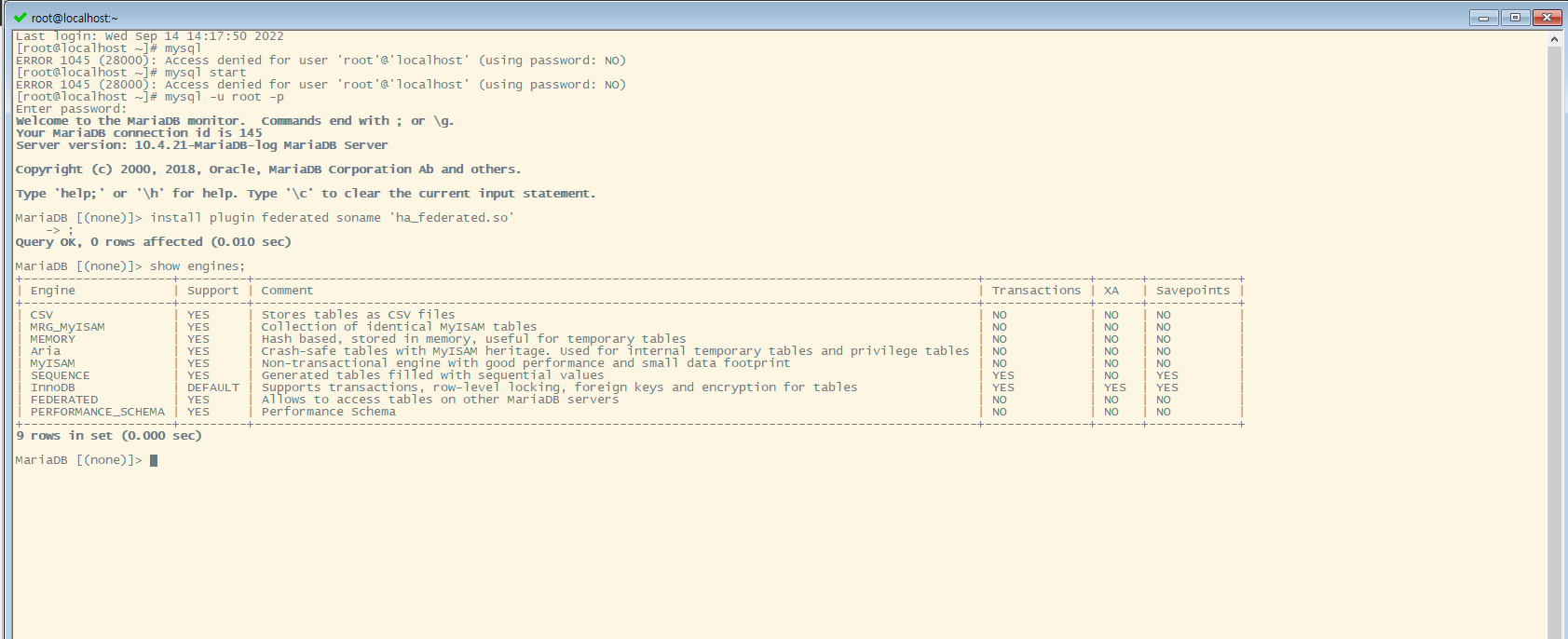Click the 'Performance Schema' comment
The height and width of the screenshot is (639, 1568).
pos(329,412)
